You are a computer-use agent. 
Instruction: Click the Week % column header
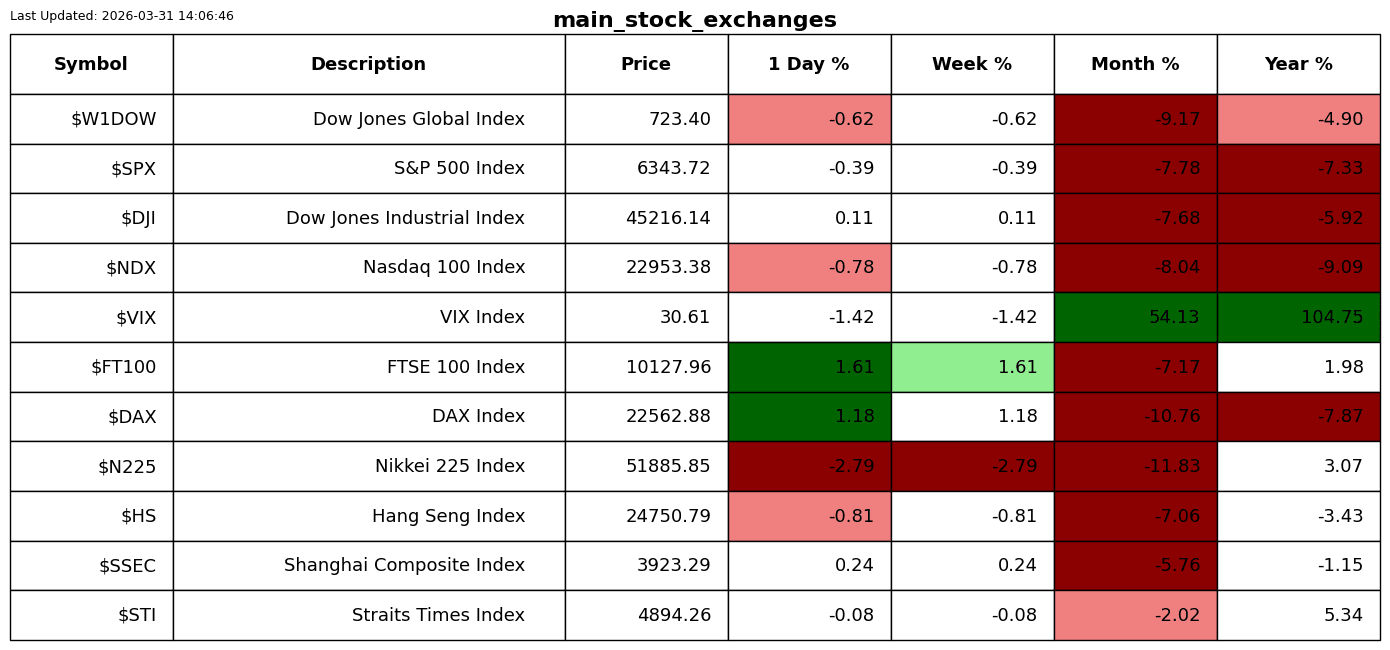(972, 64)
